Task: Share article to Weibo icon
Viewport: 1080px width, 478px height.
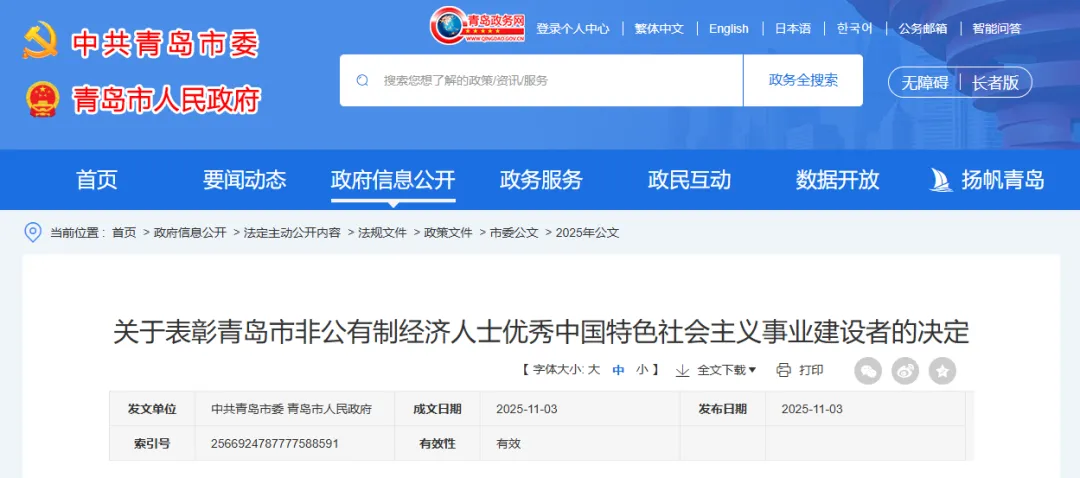Action: click(x=905, y=371)
